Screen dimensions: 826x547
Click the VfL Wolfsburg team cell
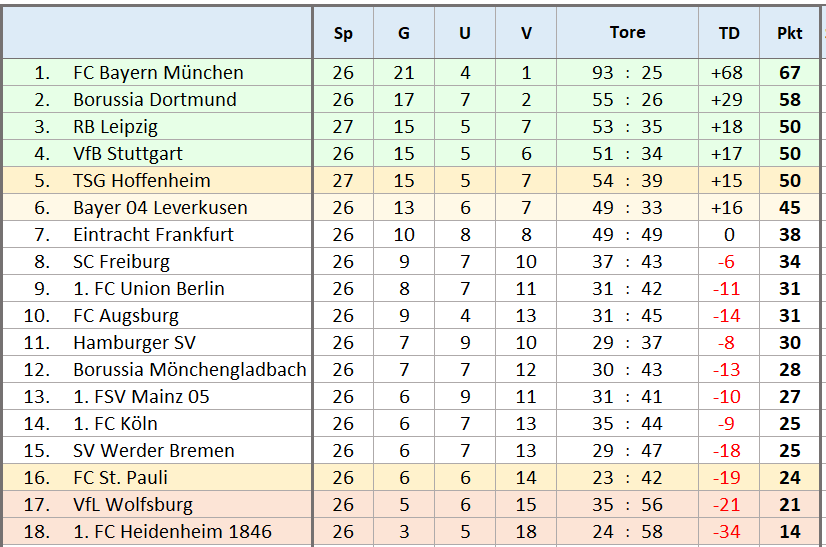(x=133, y=505)
